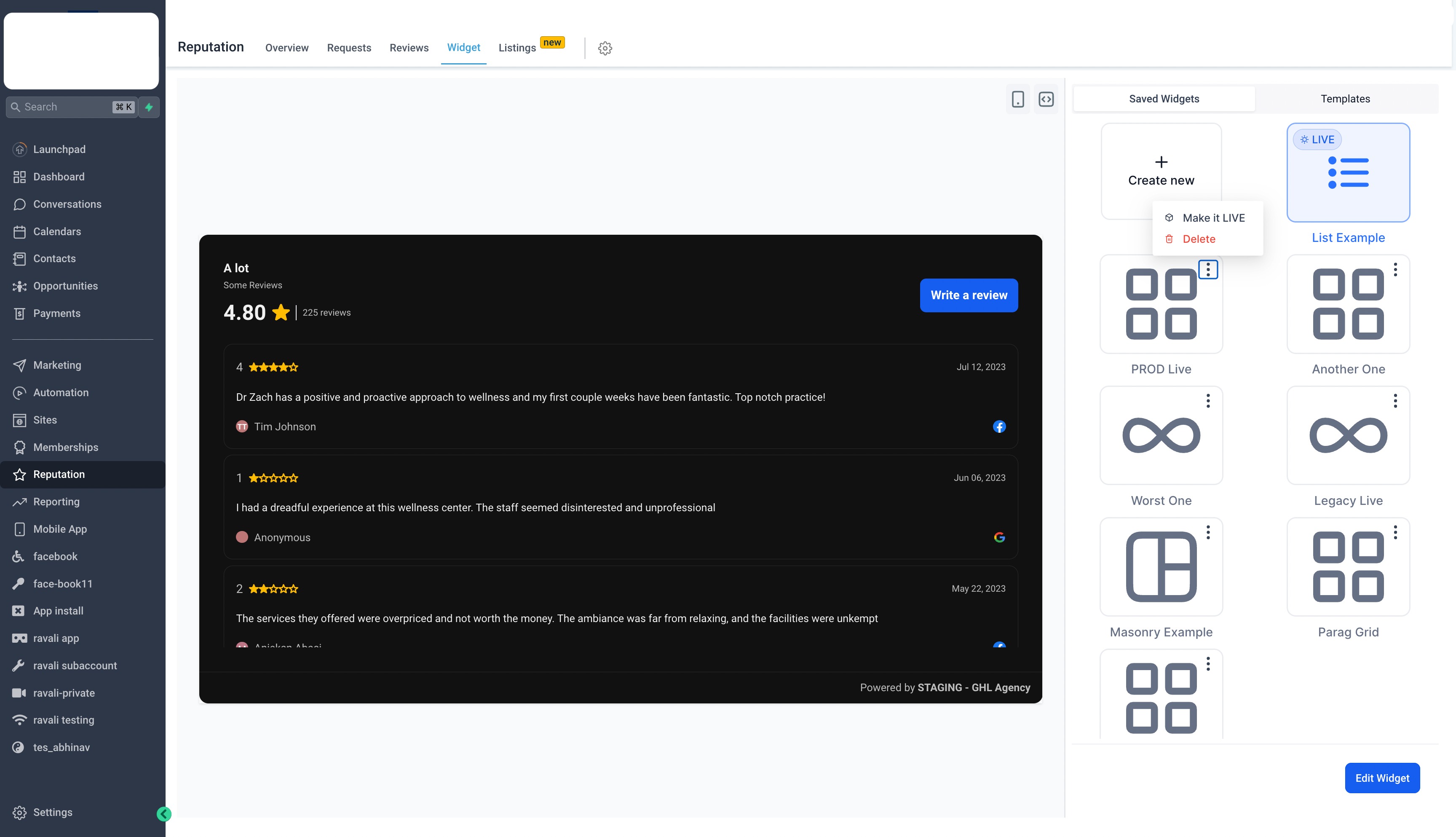Viewport: 1456px width, 837px height.
Task: Open three-dot menu for Masonry Example
Action: tap(1208, 532)
